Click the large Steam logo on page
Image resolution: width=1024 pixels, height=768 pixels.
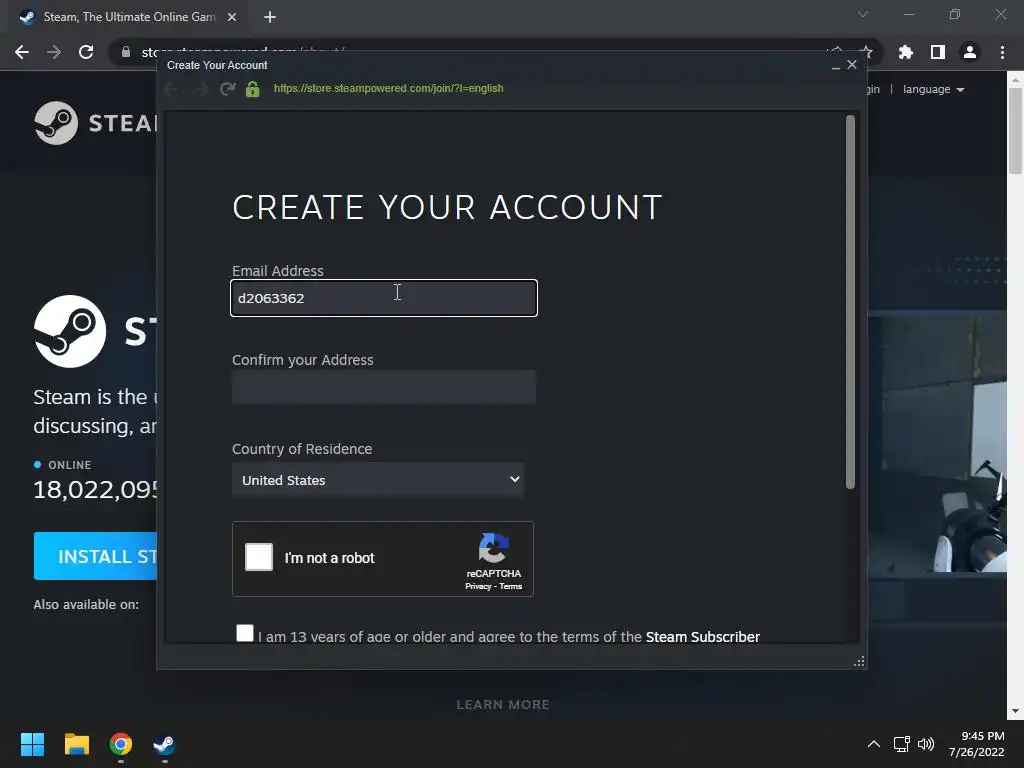coord(70,331)
